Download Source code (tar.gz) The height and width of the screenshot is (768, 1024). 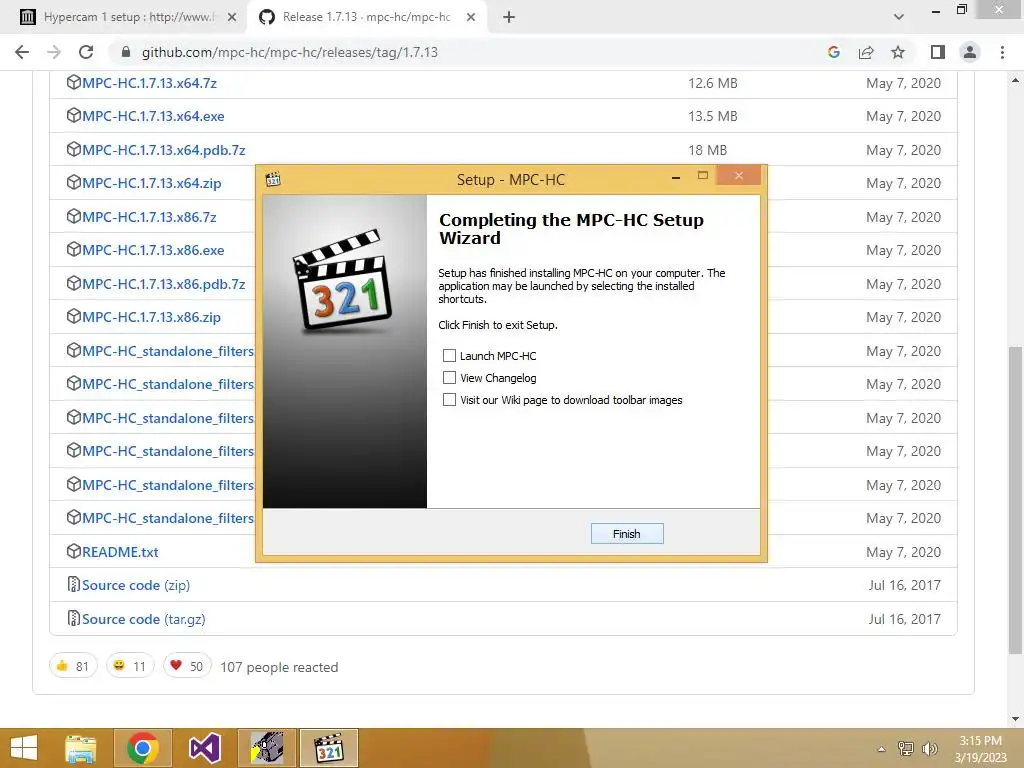tap(144, 619)
